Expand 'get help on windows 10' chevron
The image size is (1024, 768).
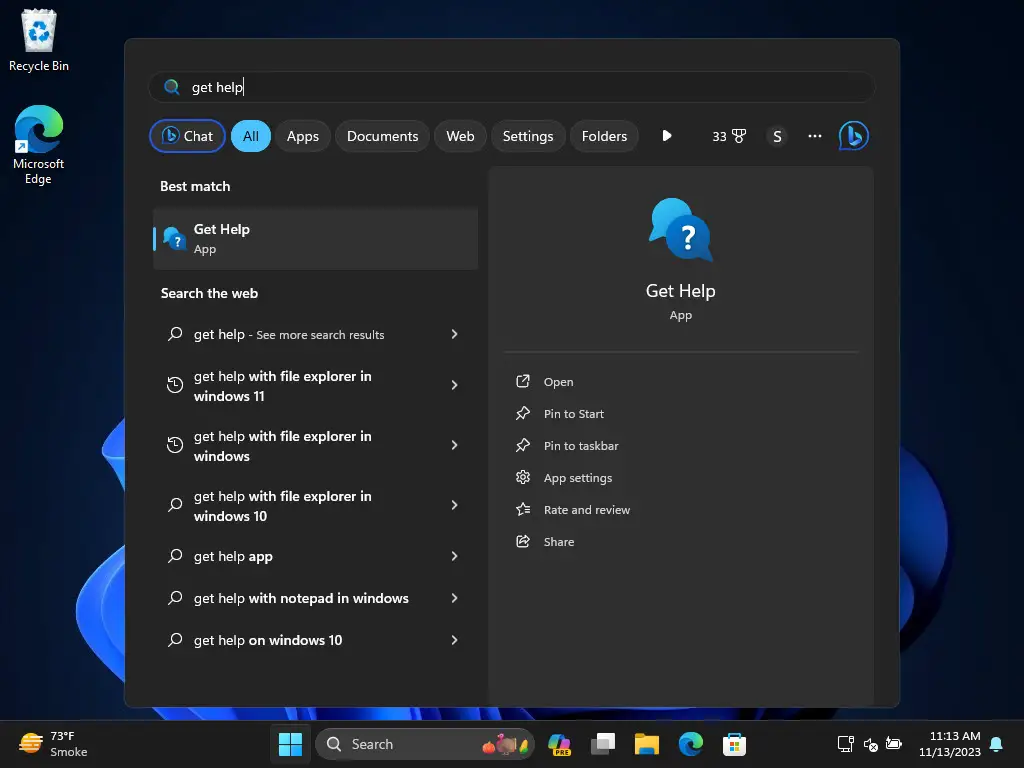coord(455,640)
